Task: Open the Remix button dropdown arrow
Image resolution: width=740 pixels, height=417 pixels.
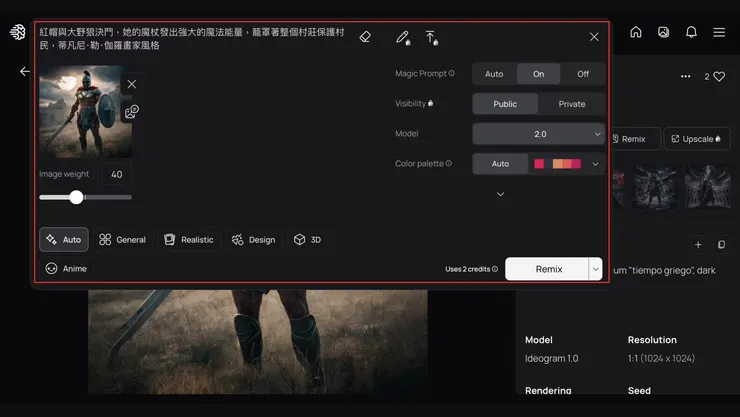Action: (596, 269)
